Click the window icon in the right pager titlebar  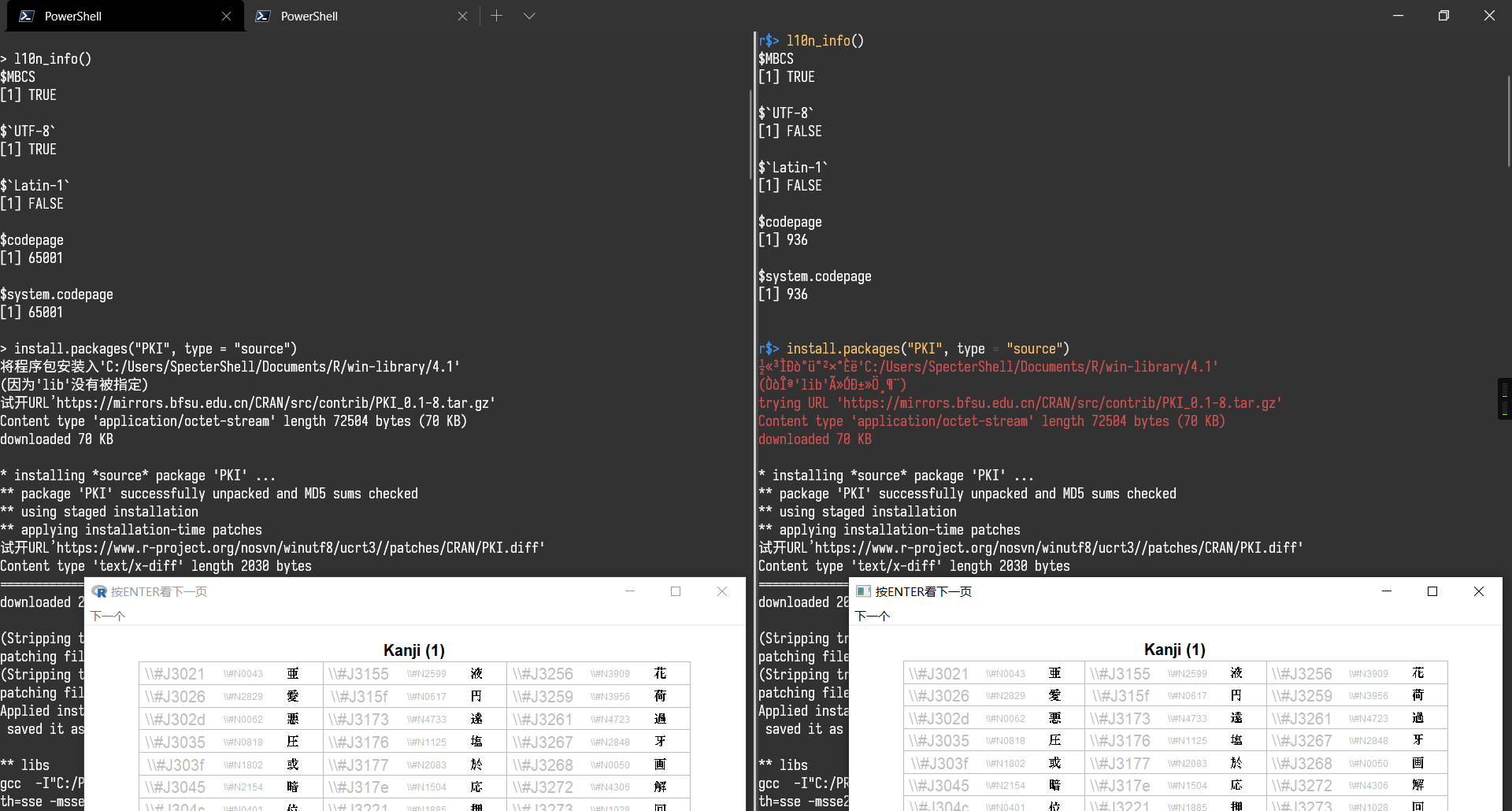tap(862, 591)
